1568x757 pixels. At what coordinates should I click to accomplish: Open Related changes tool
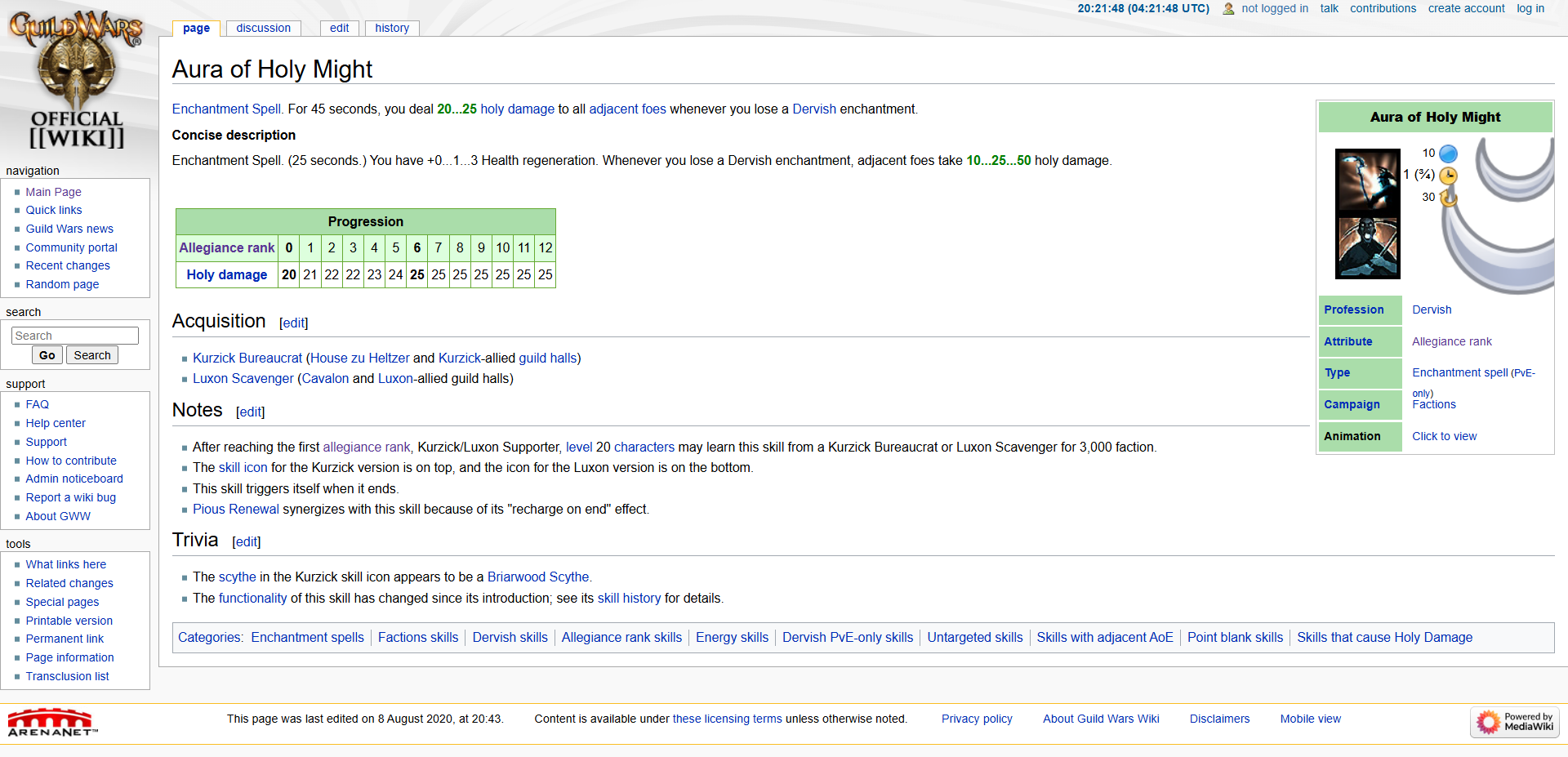coord(69,583)
